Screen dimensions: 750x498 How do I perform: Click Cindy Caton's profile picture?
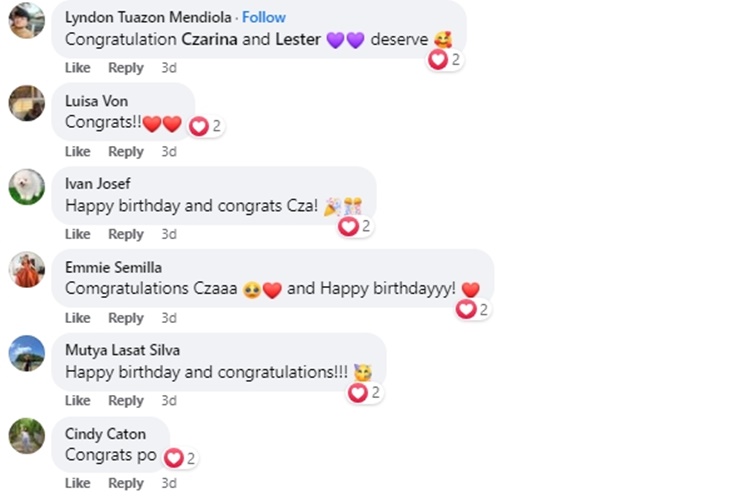coord(27,436)
